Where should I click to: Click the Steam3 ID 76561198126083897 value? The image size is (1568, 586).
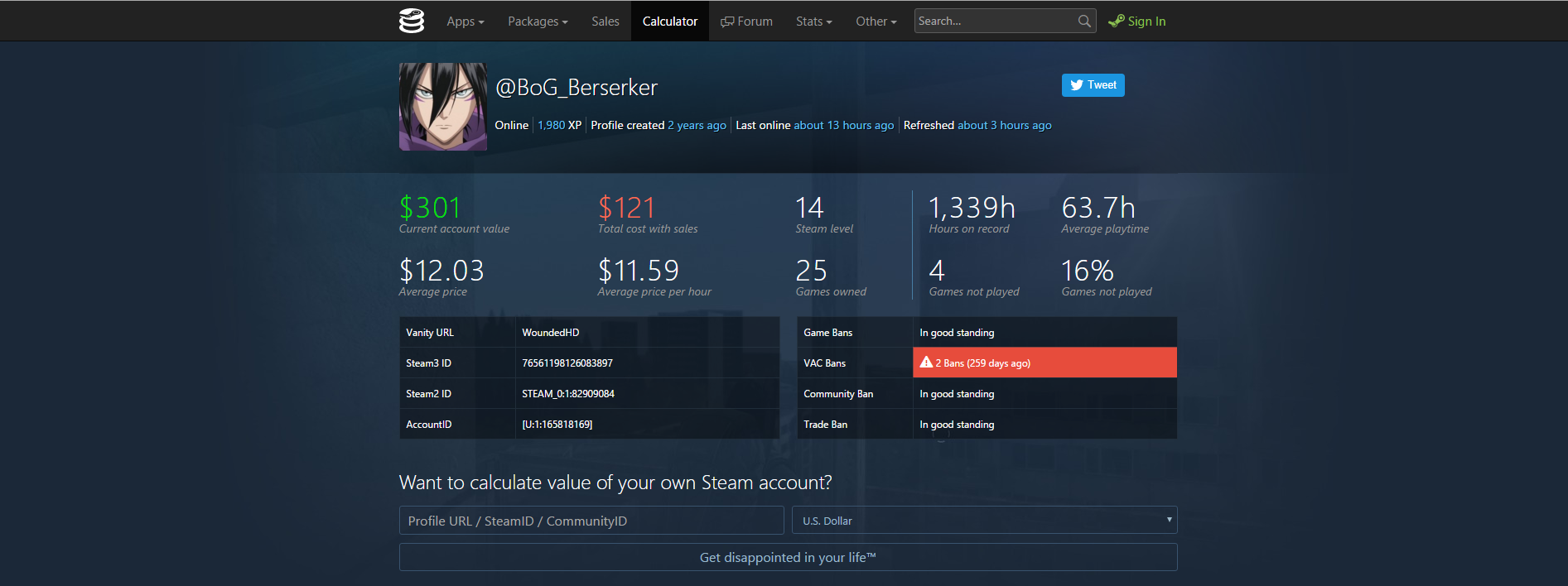tap(567, 363)
